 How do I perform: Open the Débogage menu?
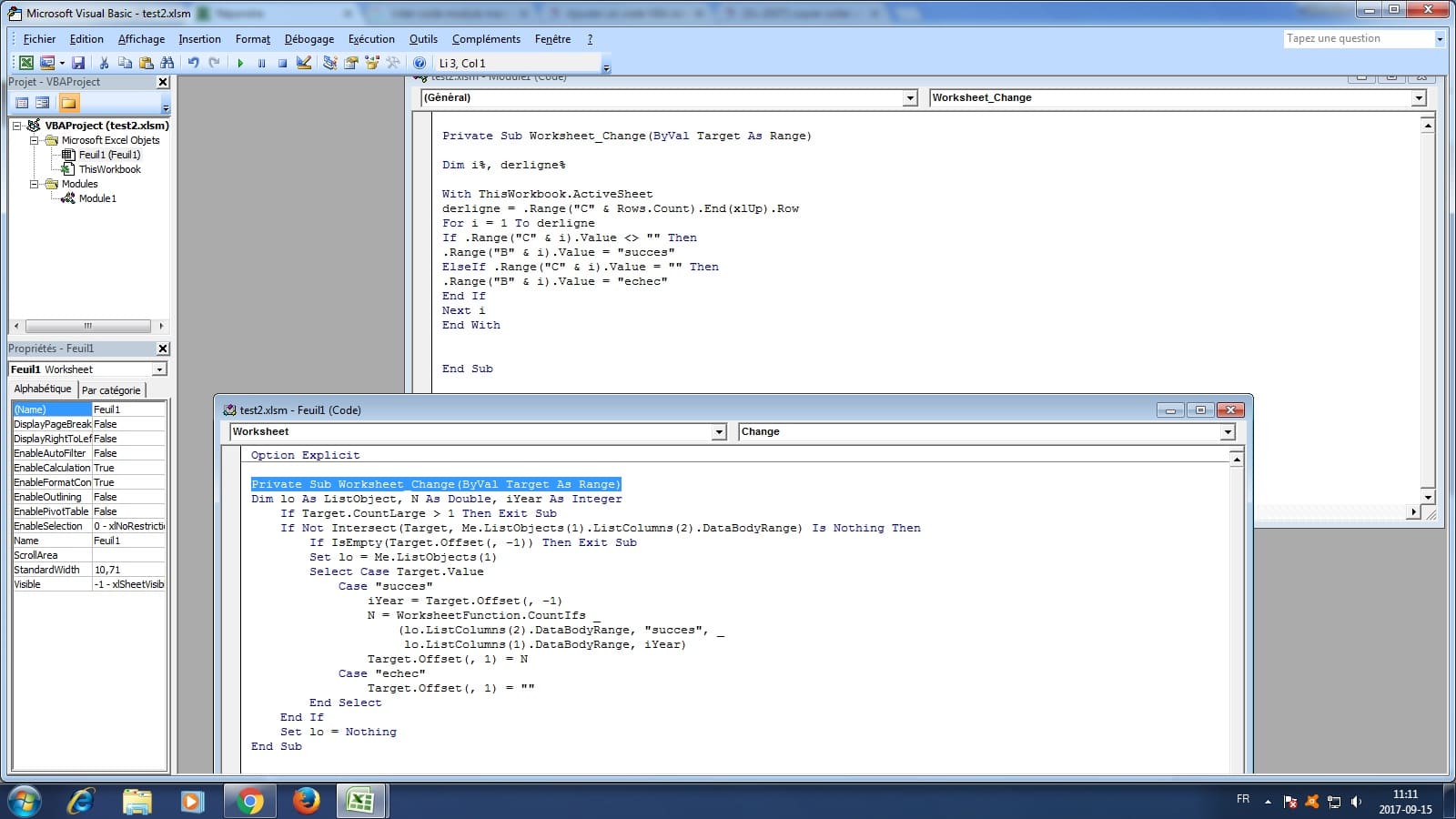308,39
